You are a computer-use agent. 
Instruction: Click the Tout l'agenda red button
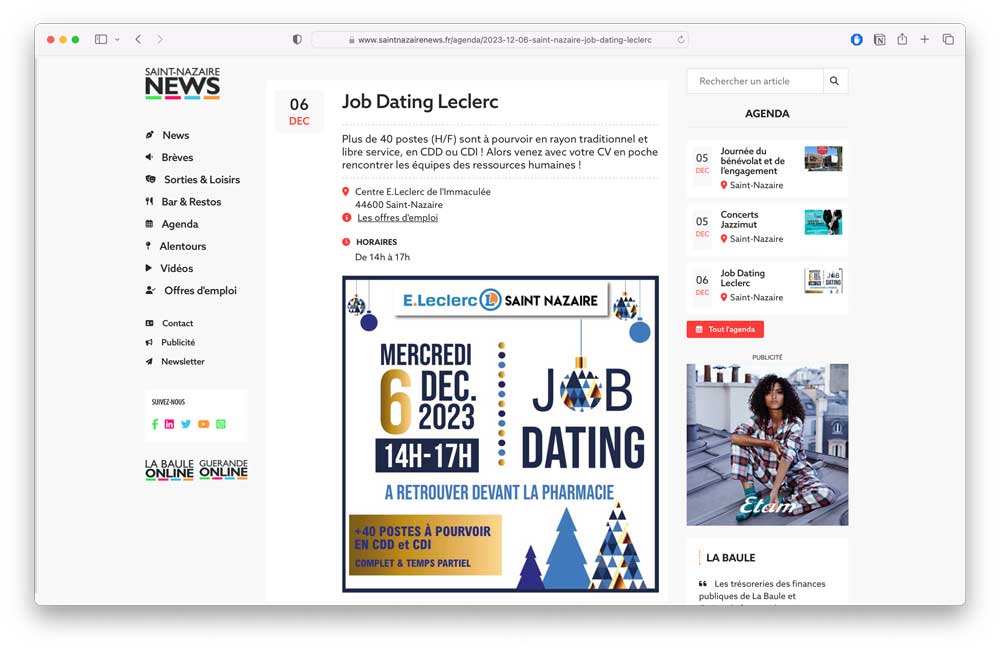tap(725, 330)
